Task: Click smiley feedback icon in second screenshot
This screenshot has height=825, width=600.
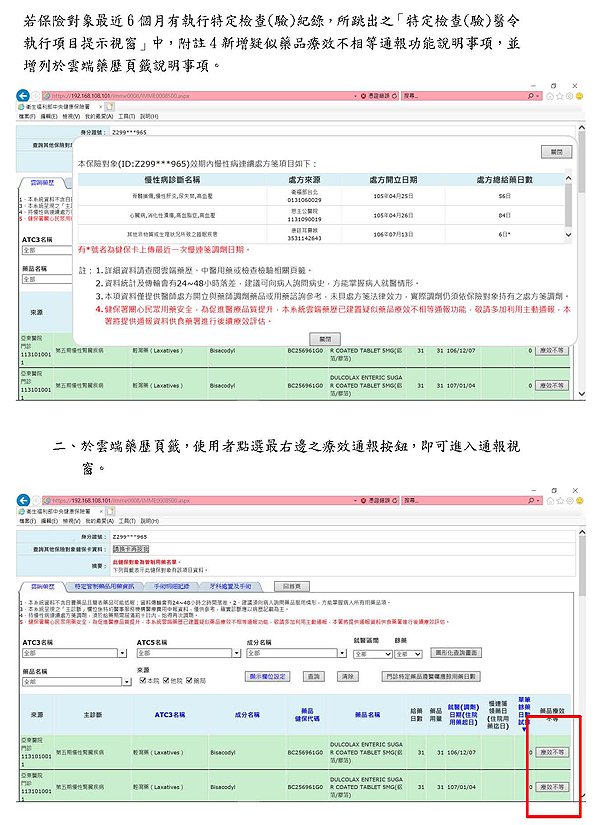Action: tap(579, 501)
